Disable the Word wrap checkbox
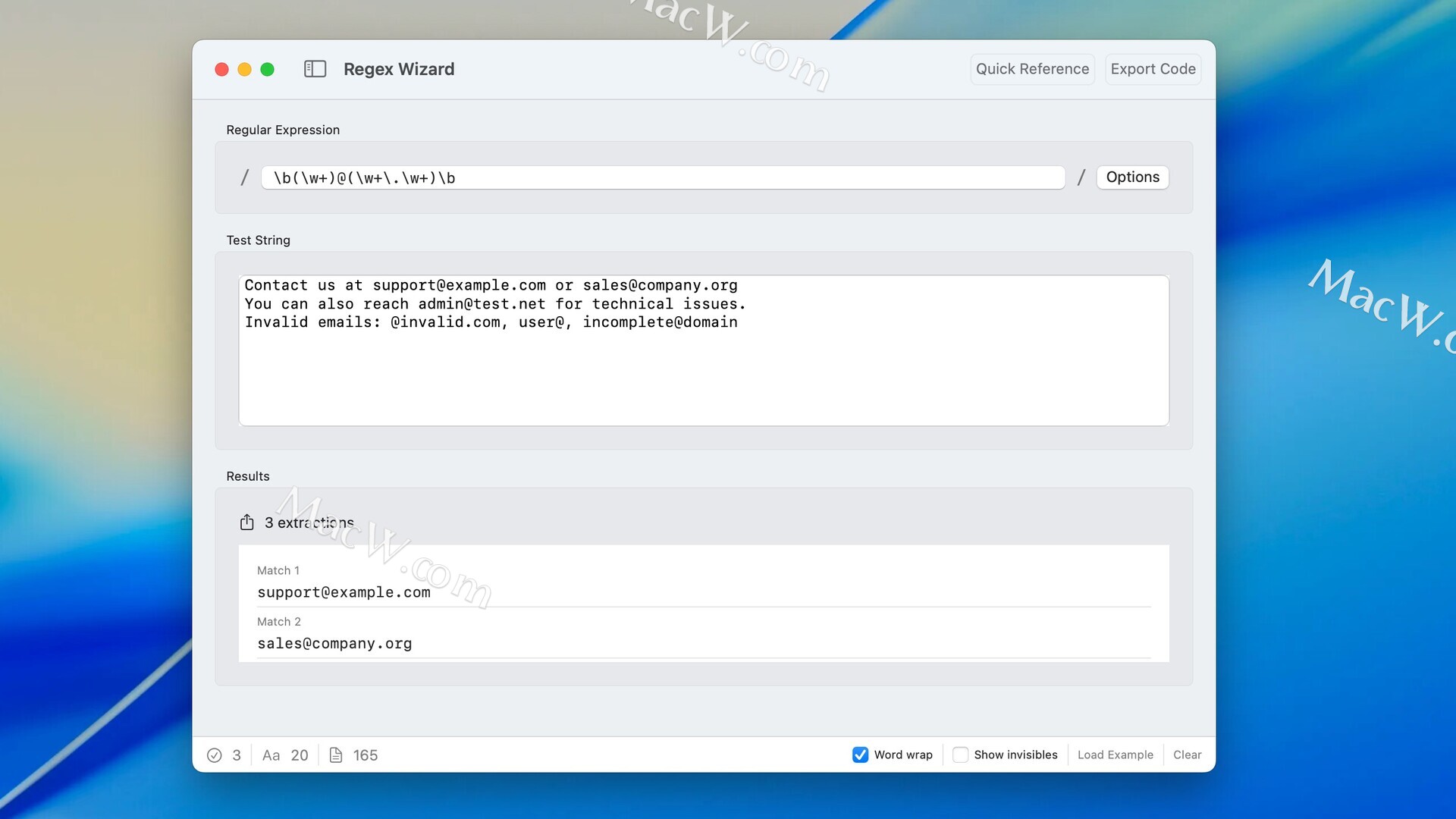The height and width of the screenshot is (819, 1456). [860, 755]
